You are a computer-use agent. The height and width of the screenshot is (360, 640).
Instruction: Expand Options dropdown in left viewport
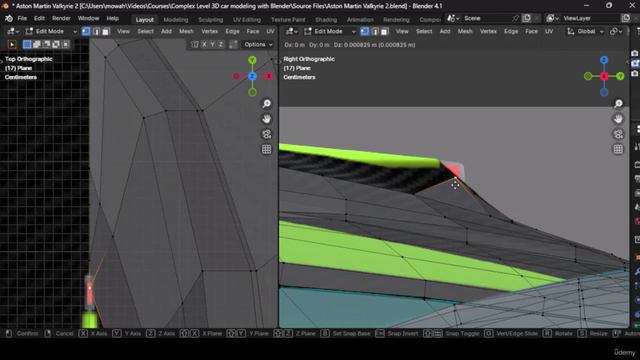pos(258,44)
